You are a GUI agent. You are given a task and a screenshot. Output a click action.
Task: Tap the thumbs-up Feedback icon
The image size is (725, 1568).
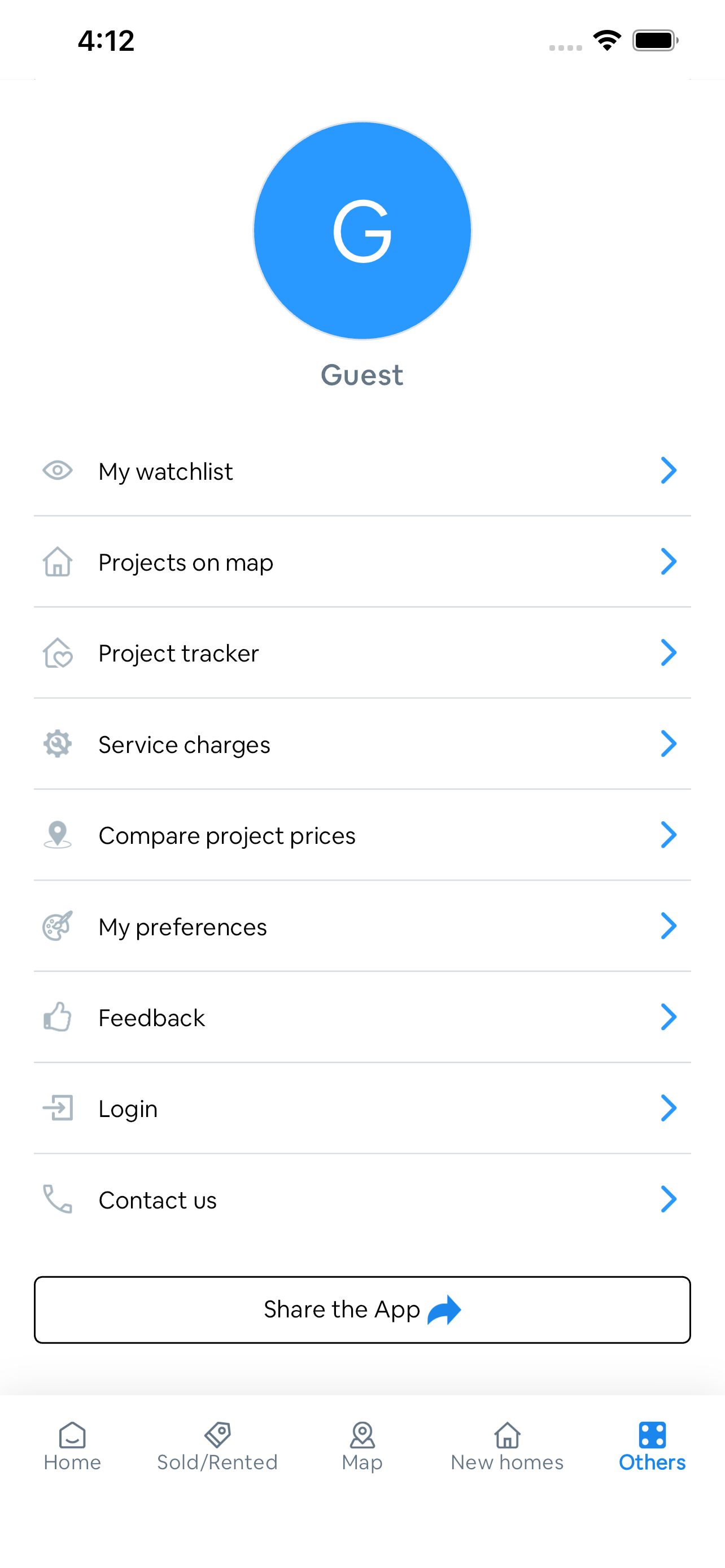pyautogui.click(x=57, y=1017)
